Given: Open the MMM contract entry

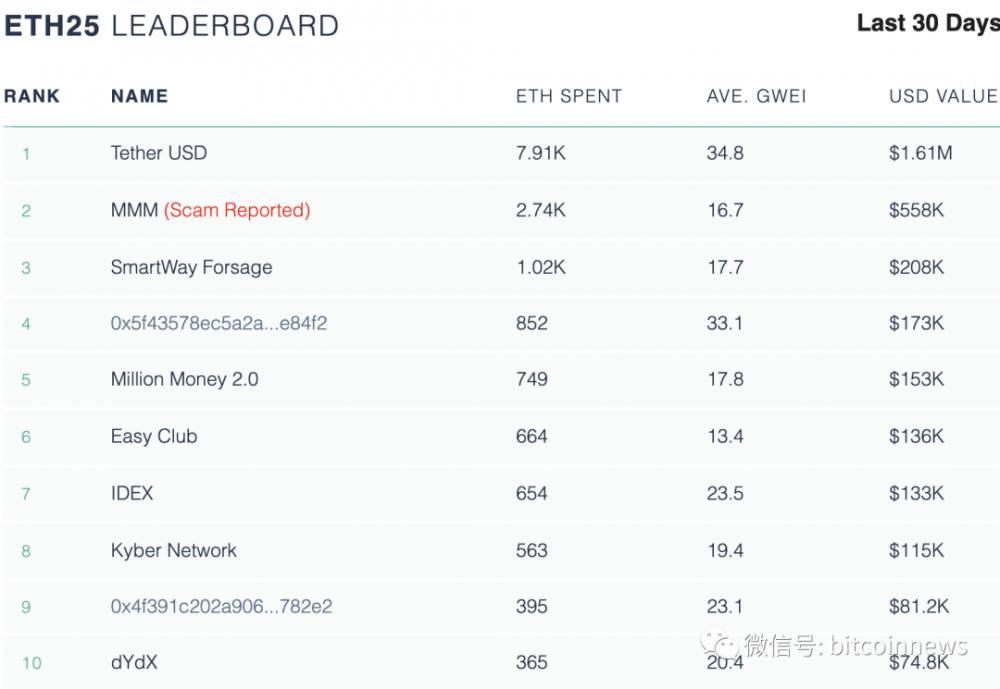Looking at the screenshot, I should pos(134,210).
